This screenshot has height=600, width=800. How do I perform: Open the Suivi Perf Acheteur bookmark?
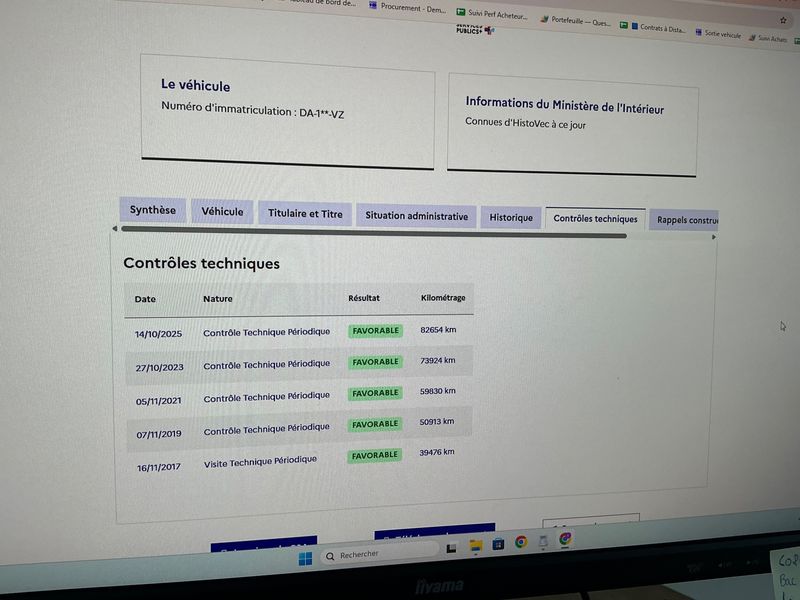point(492,14)
